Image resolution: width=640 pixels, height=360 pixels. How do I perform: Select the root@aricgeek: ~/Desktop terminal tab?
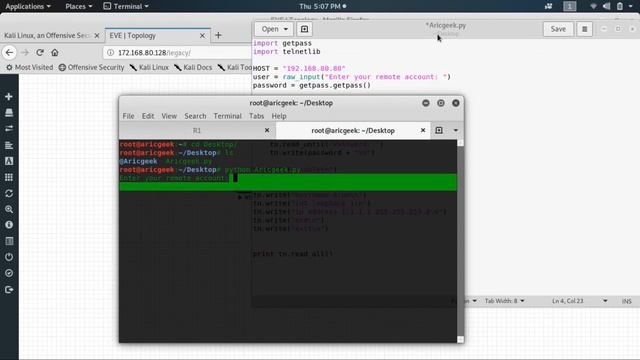[x=353, y=130]
